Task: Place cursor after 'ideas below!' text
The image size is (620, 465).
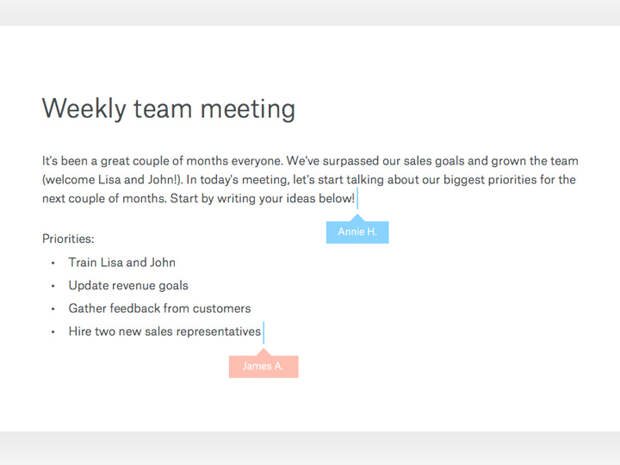Action: (x=356, y=198)
